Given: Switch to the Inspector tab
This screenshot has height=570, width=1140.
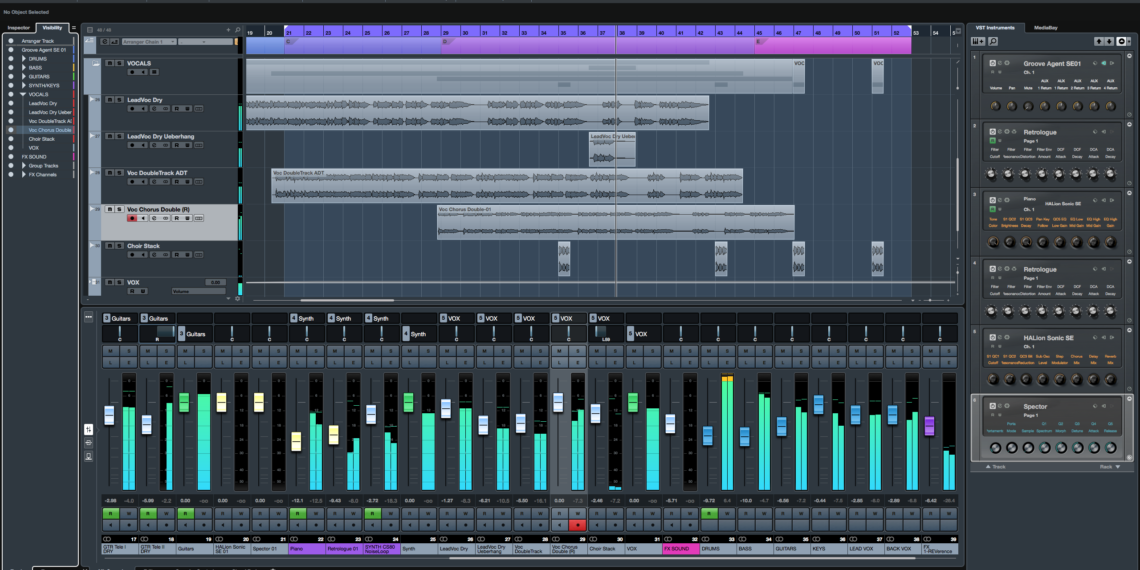Looking at the screenshot, I should click(x=18, y=27).
